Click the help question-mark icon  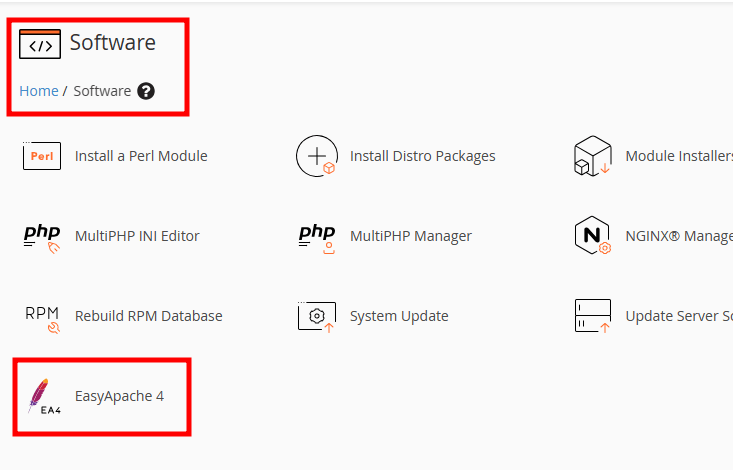146,91
